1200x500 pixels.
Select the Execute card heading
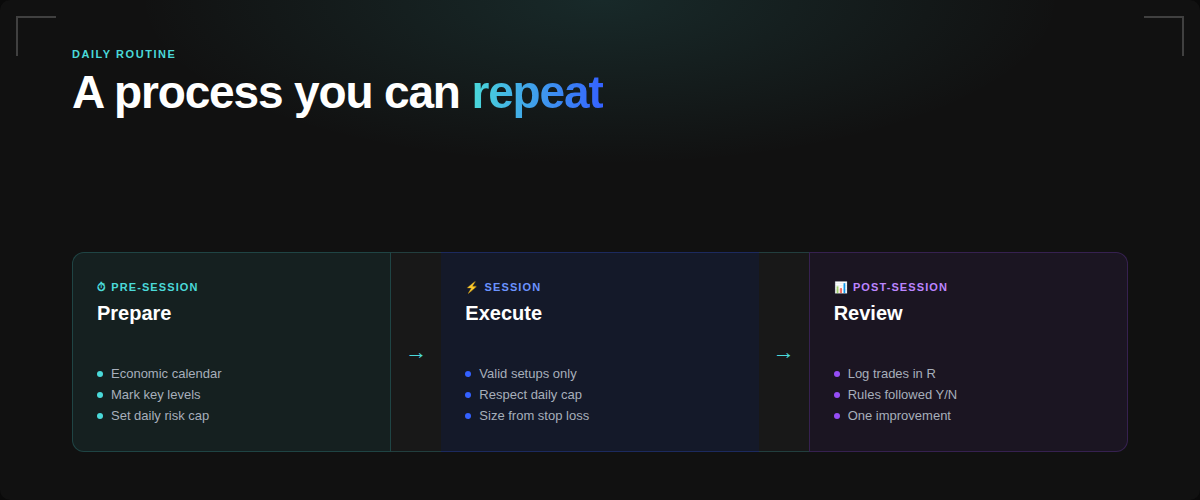(503, 313)
